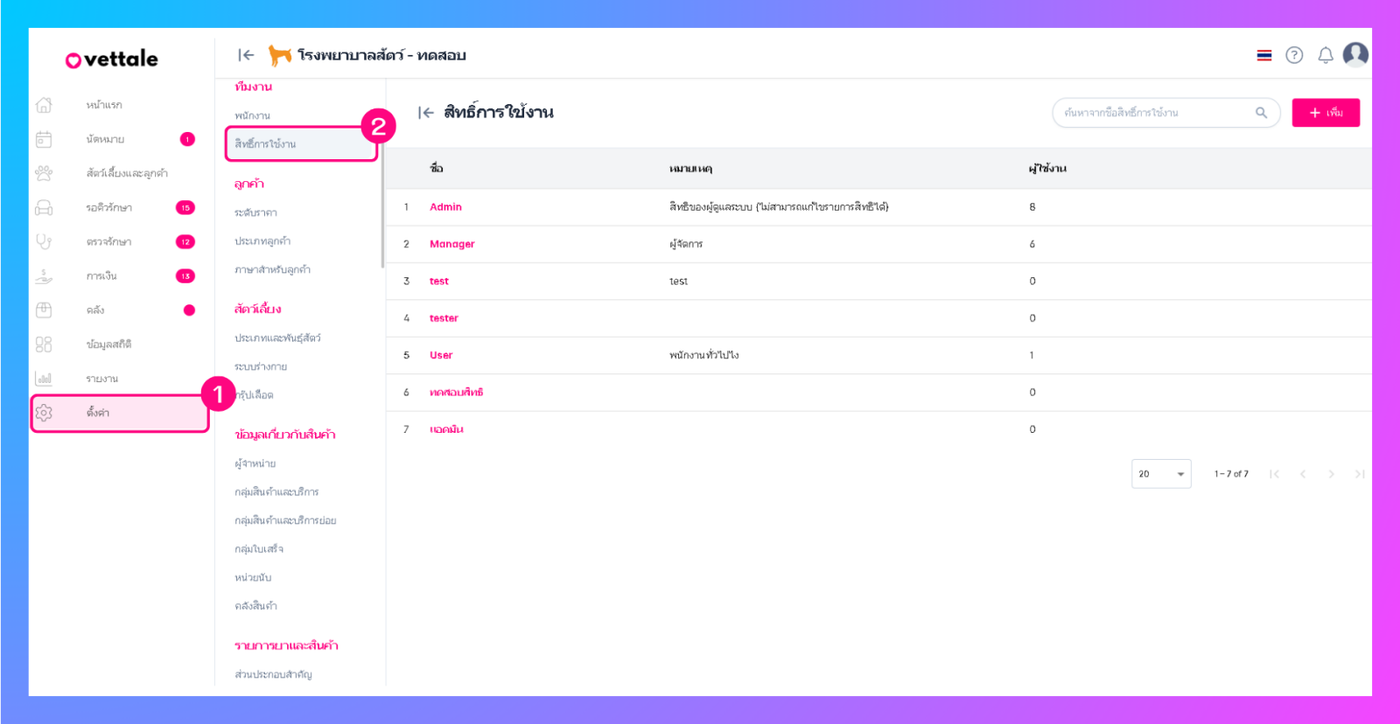The image size is (1400, 724).
Task: Collapse the settings submenu beside the page title
Action: 426,113
